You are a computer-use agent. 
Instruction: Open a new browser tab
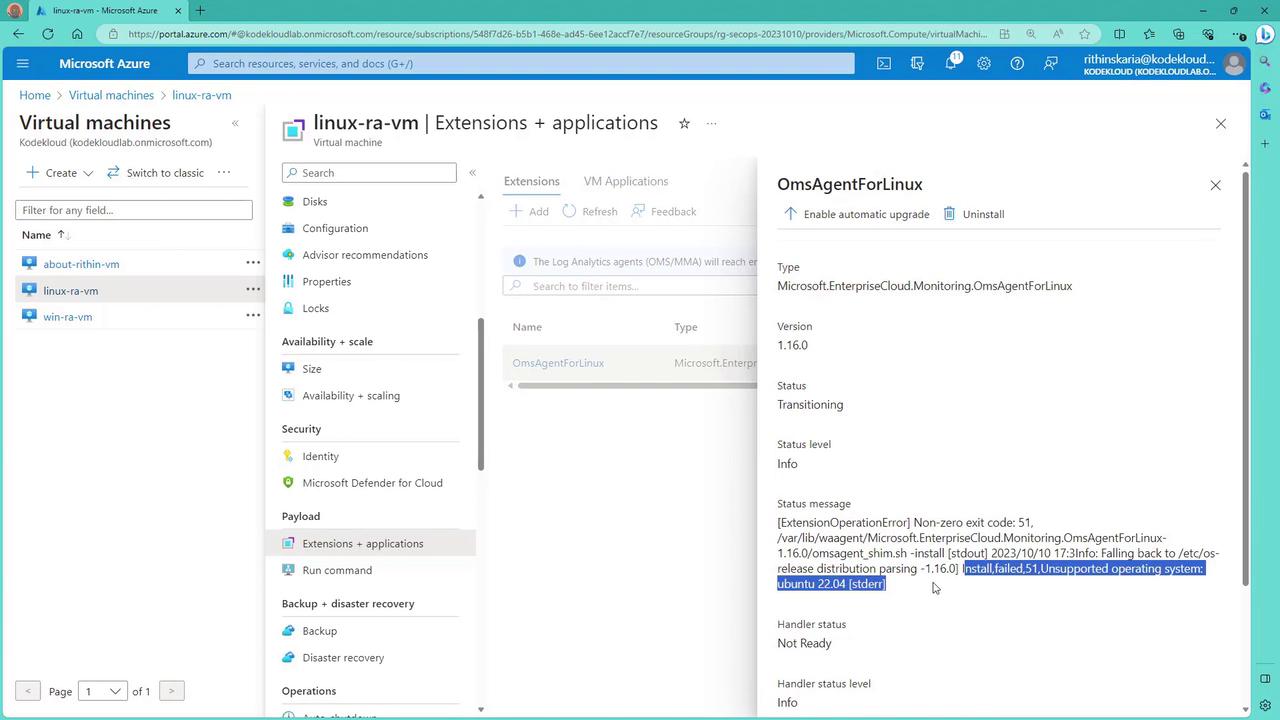(x=200, y=11)
